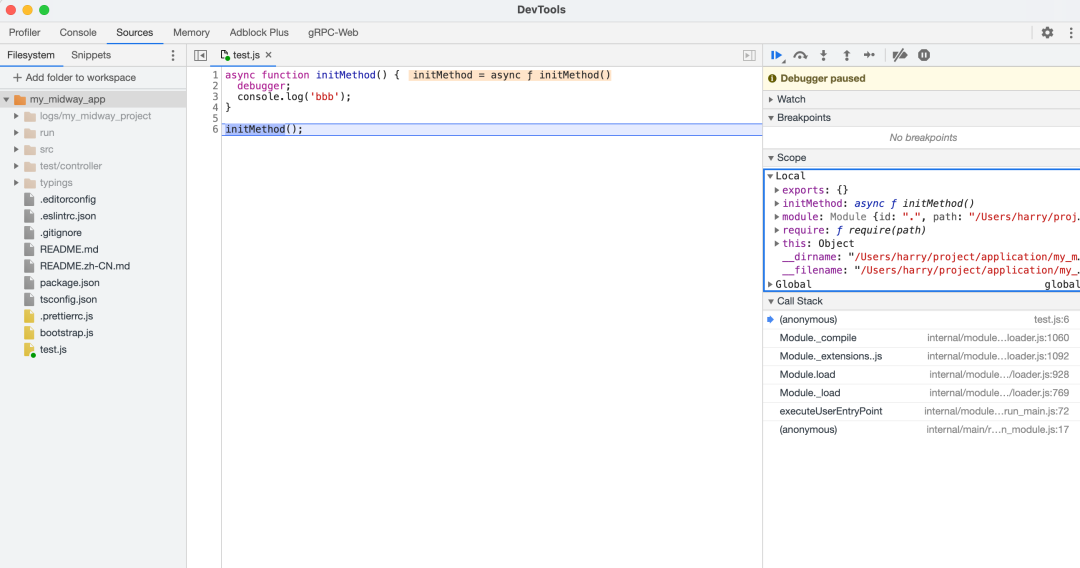This screenshot has height=568, width=1080.
Task: Open the navigator three-dot menu
Action: pos(173,56)
